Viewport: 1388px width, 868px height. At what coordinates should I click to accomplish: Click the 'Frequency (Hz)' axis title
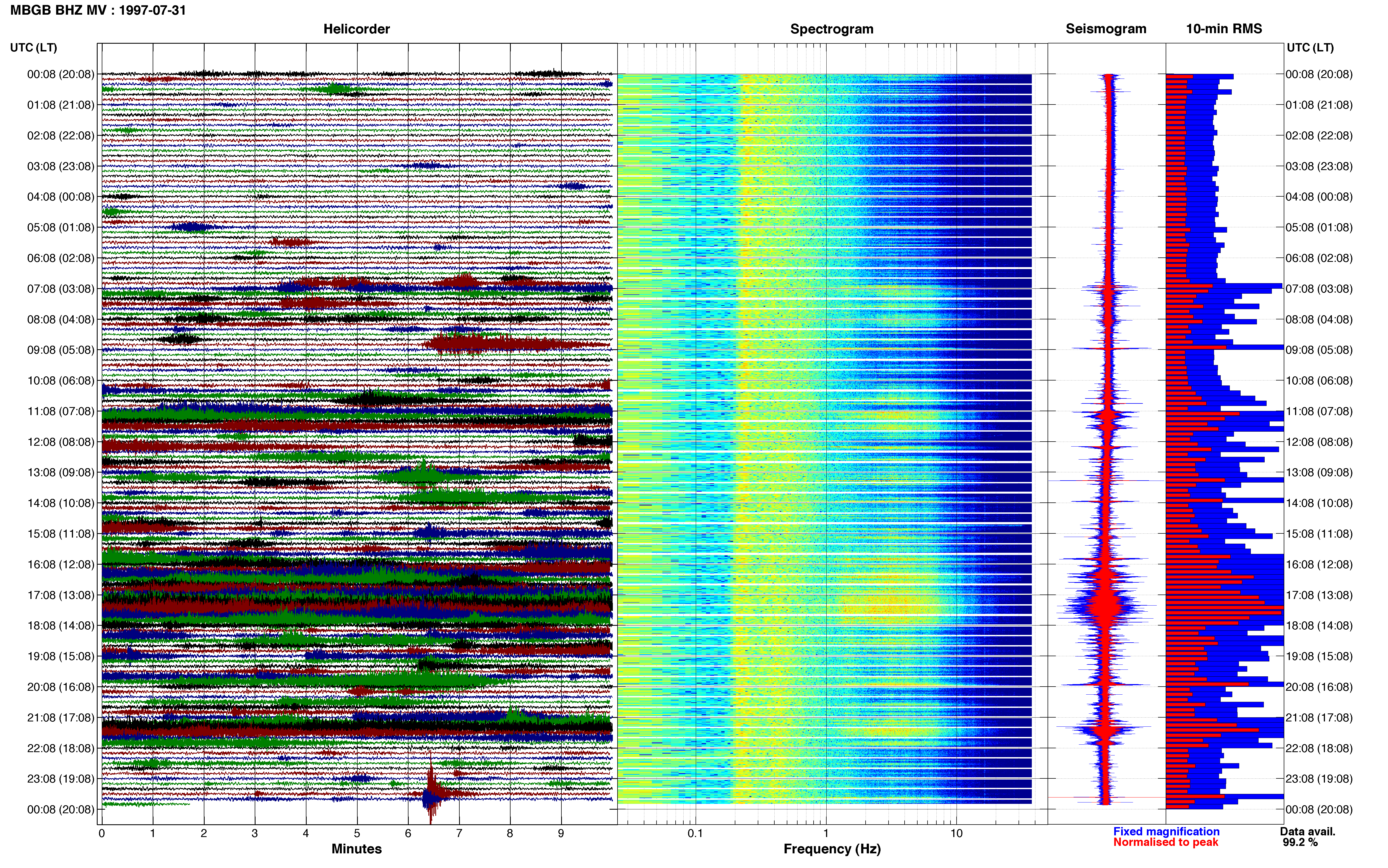coord(832,849)
